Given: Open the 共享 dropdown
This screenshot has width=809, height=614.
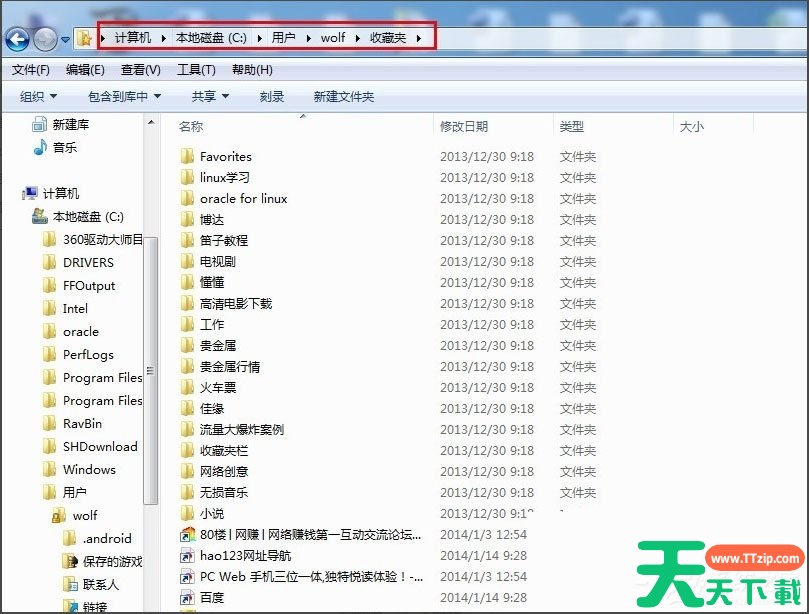Looking at the screenshot, I should (x=210, y=96).
